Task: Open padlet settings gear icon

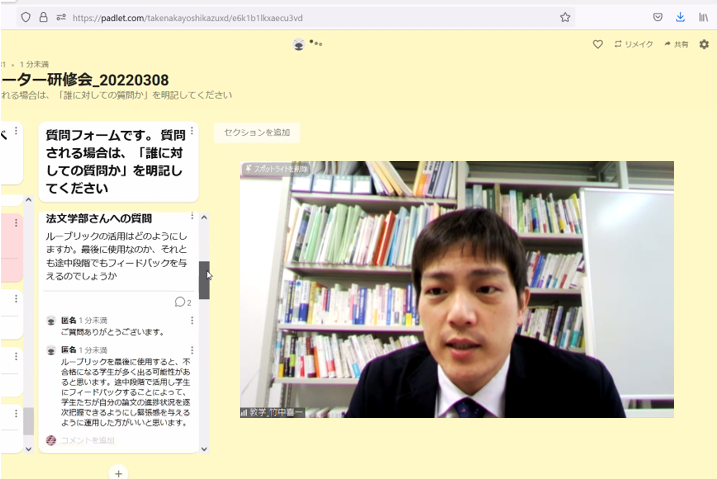Action: click(704, 44)
